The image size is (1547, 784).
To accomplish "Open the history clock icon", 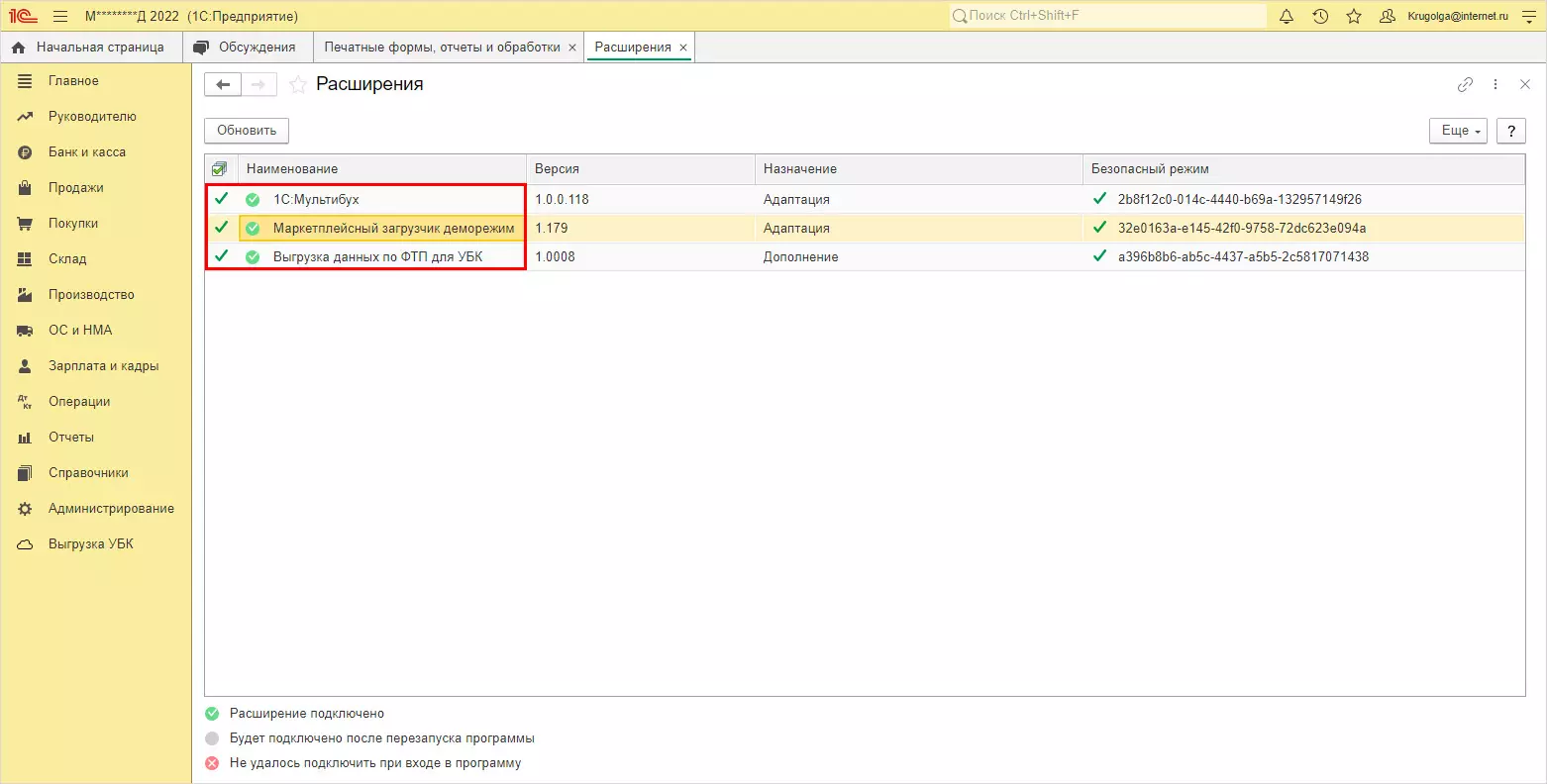I will point(1320,16).
